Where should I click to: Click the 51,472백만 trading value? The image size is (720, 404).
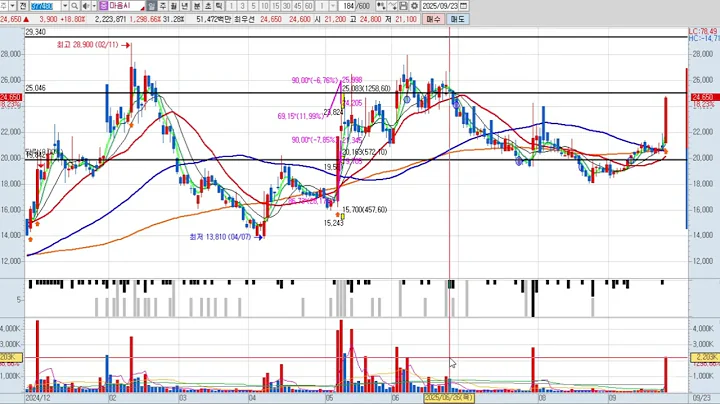point(214,19)
